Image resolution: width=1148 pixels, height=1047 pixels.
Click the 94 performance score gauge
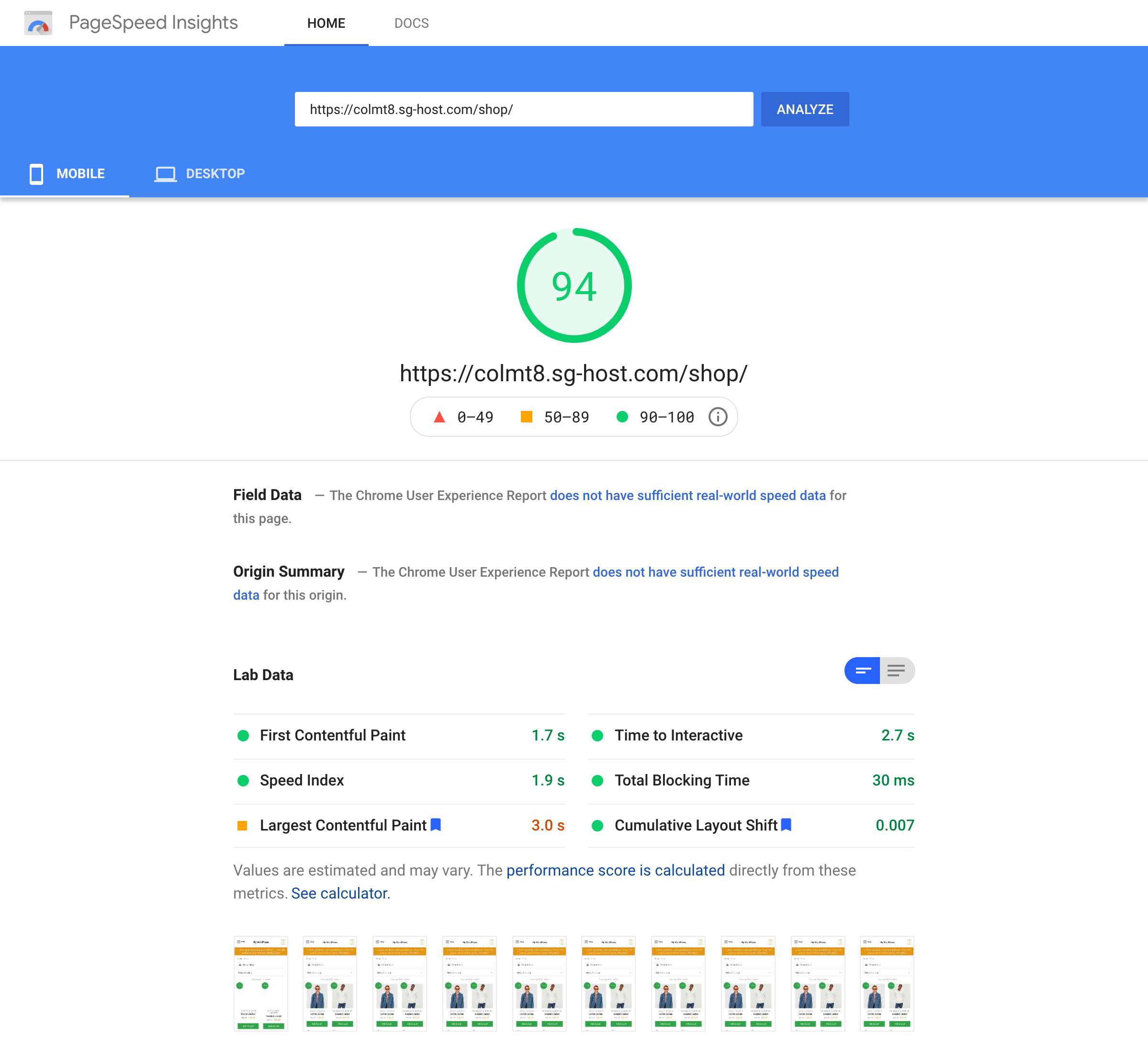pos(574,285)
